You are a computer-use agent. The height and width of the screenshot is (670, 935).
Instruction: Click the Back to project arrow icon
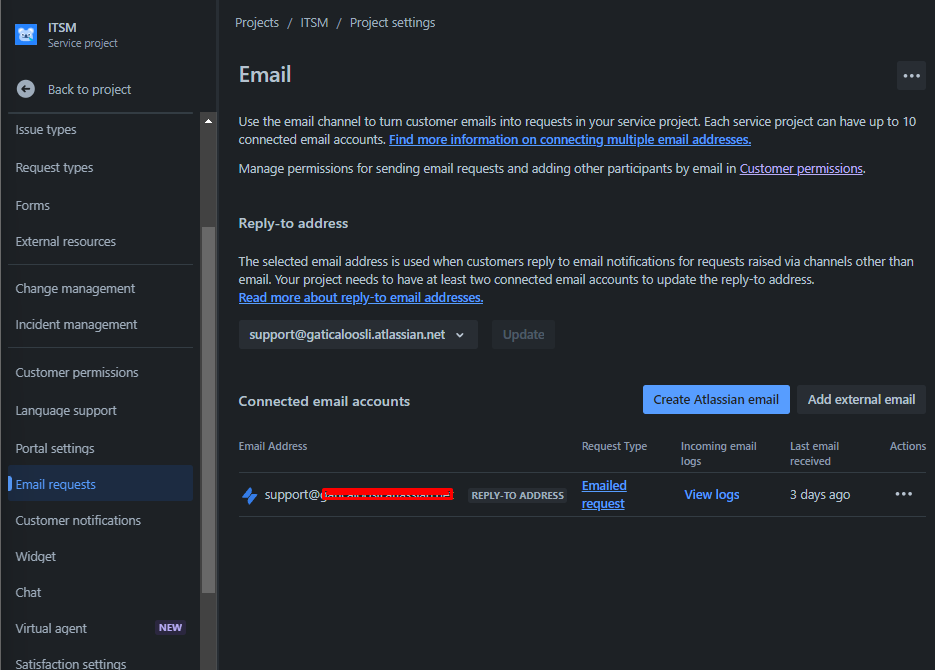26,89
